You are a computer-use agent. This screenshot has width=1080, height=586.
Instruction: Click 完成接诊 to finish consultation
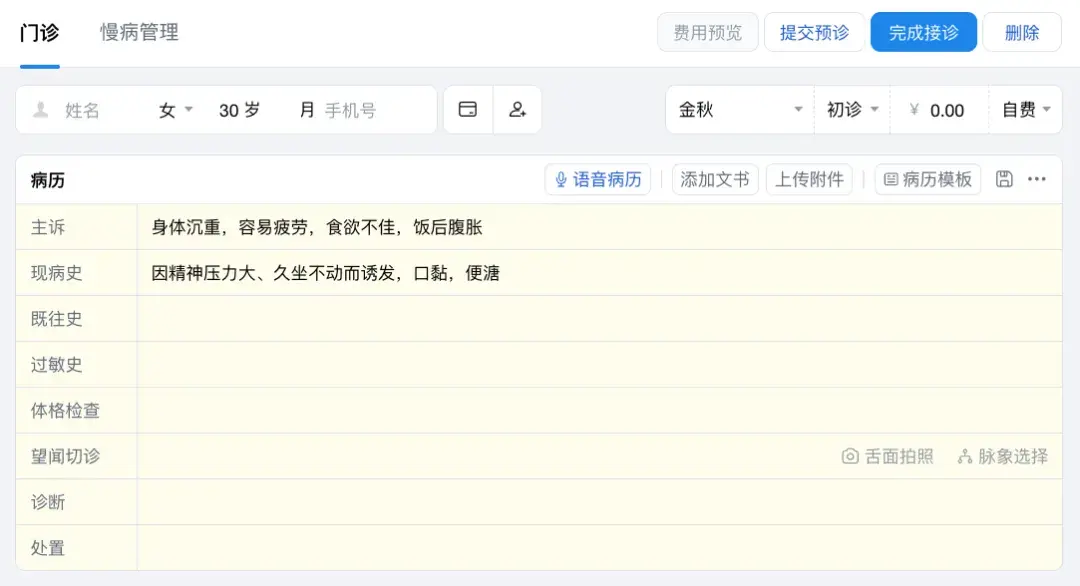[x=924, y=32]
